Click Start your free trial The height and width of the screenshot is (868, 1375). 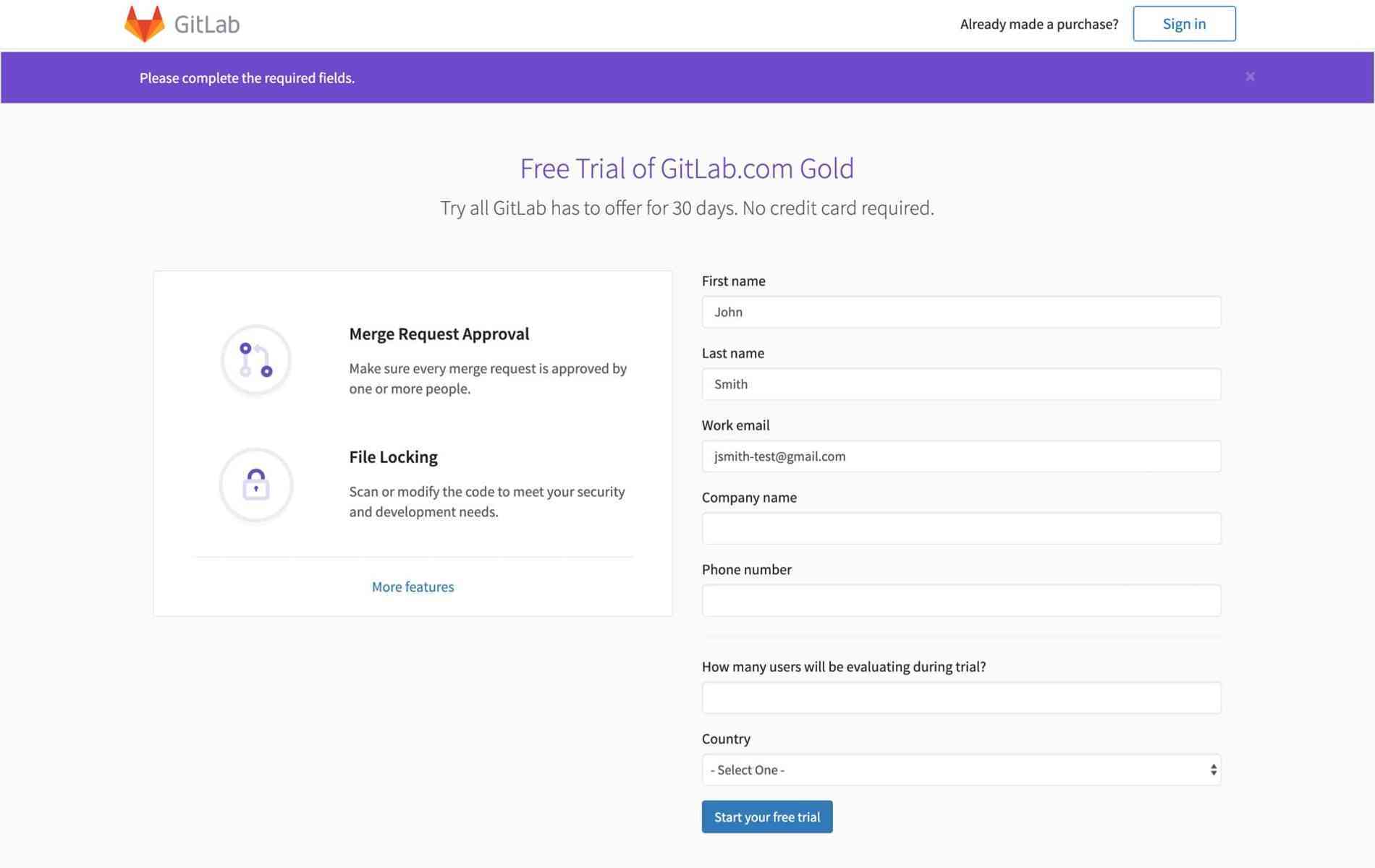[766, 817]
